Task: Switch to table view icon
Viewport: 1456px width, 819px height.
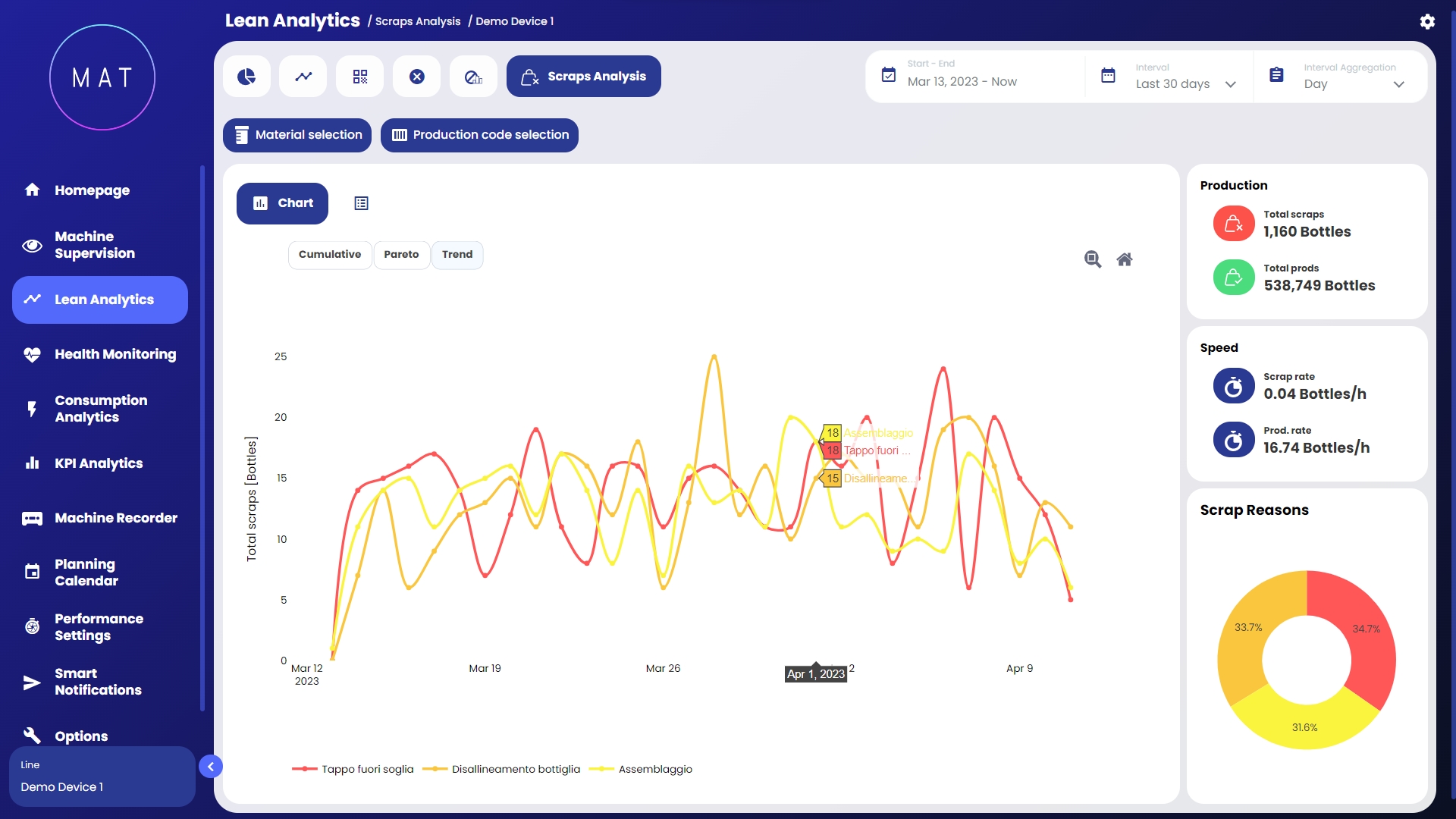Action: click(361, 203)
